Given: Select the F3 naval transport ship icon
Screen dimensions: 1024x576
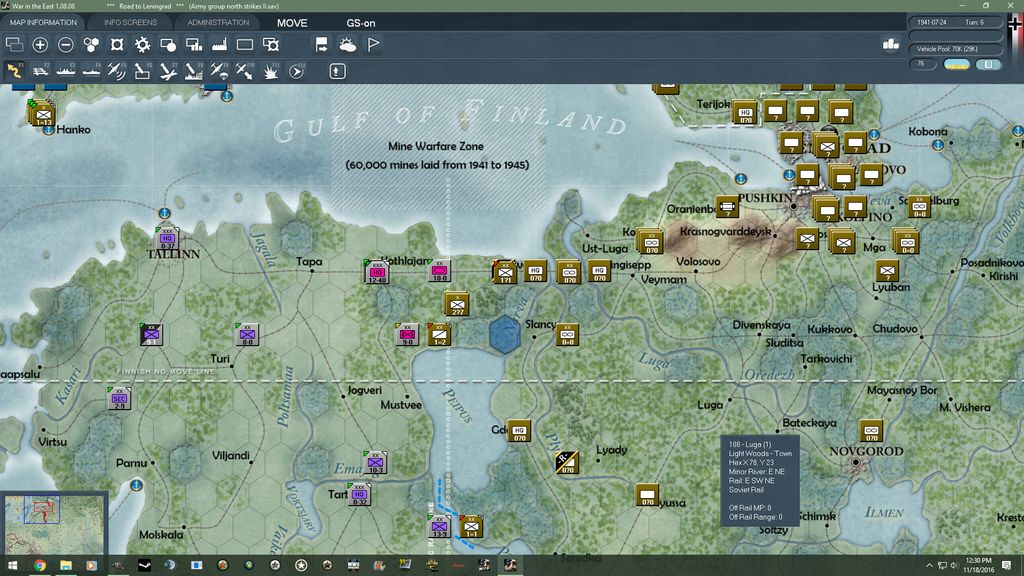Looking at the screenshot, I should [x=65, y=71].
